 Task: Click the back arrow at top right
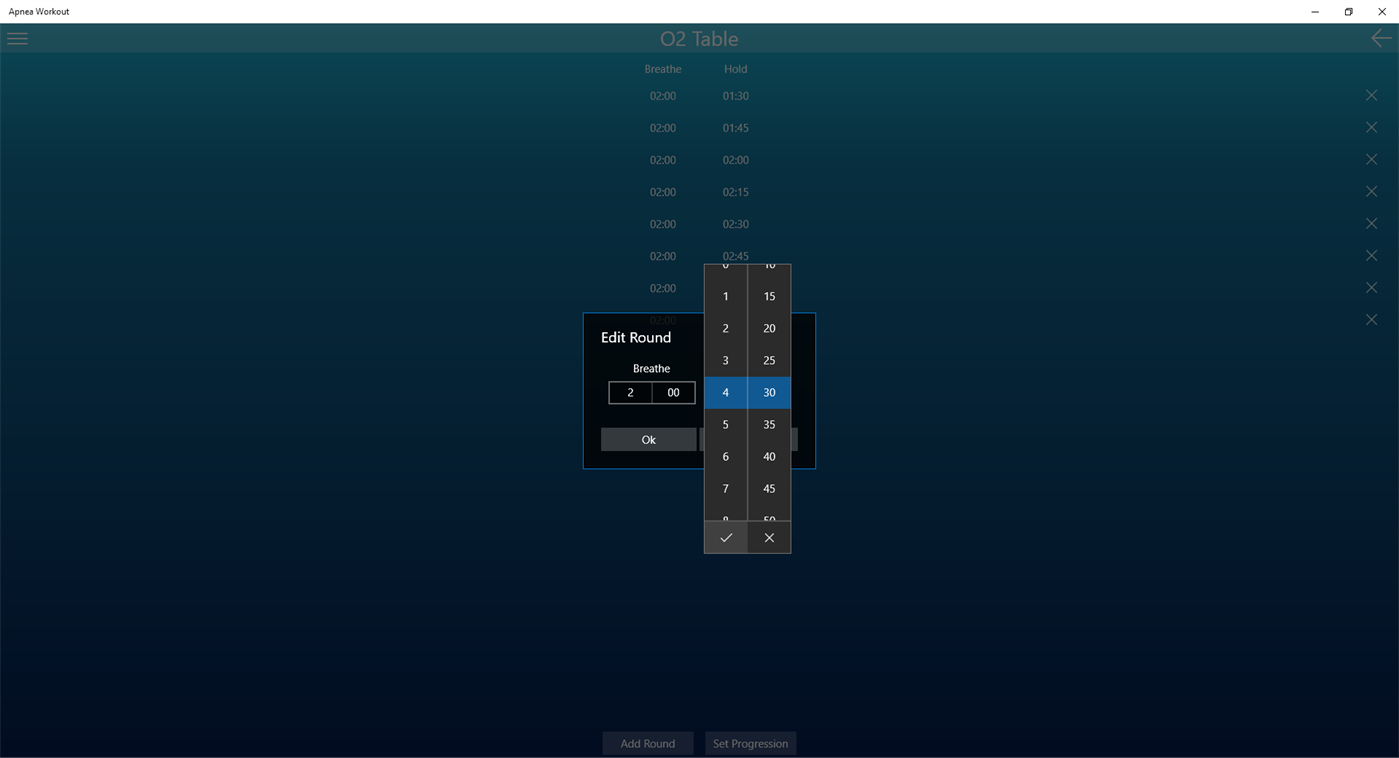[1381, 38]
